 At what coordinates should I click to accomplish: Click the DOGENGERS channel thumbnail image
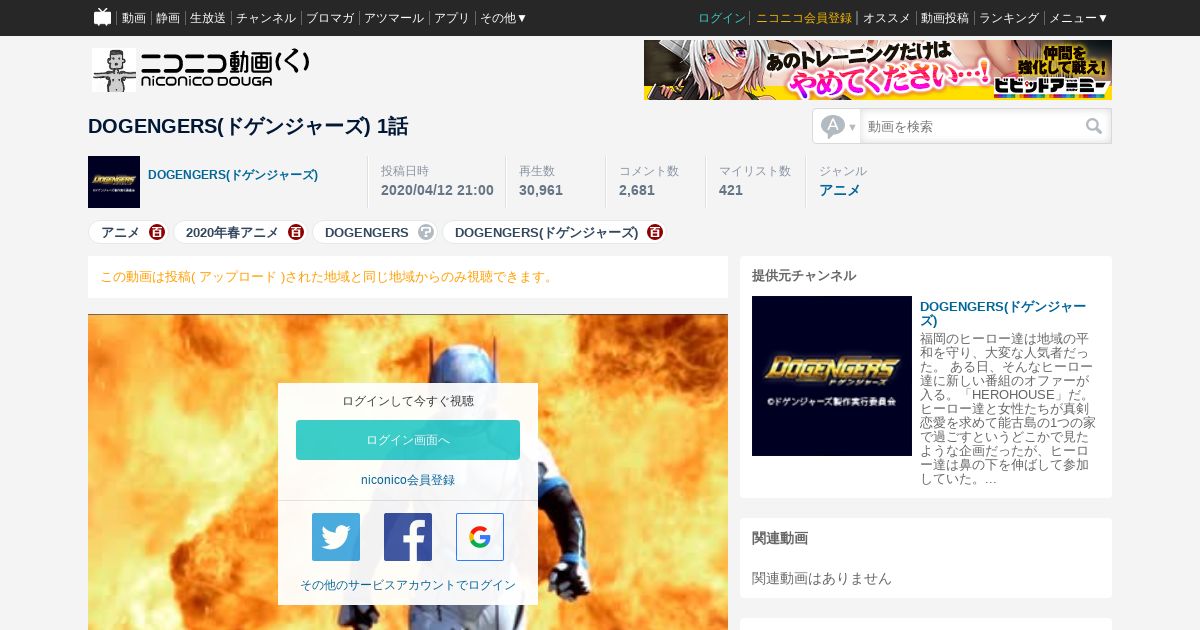pos(832,376)
